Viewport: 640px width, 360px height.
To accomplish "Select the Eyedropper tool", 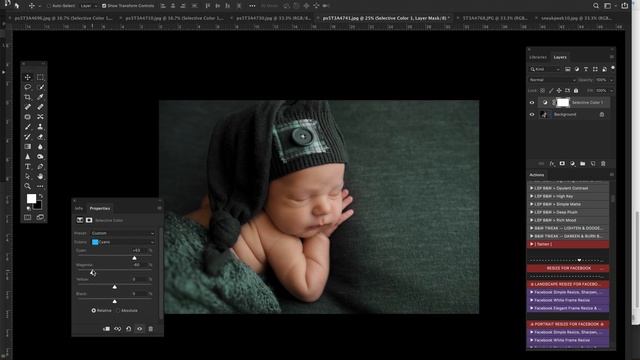I will click(40, 97).
